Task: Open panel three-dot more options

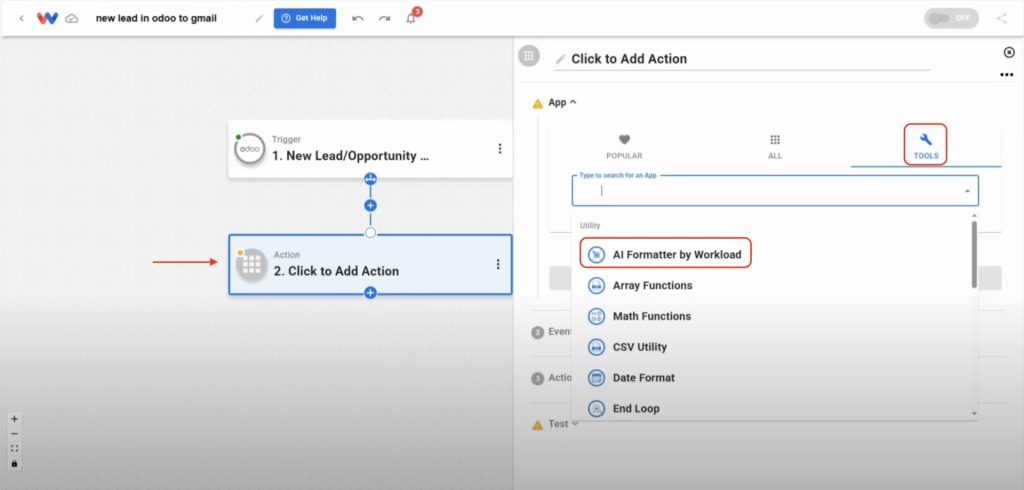Action: [1006, 75]
